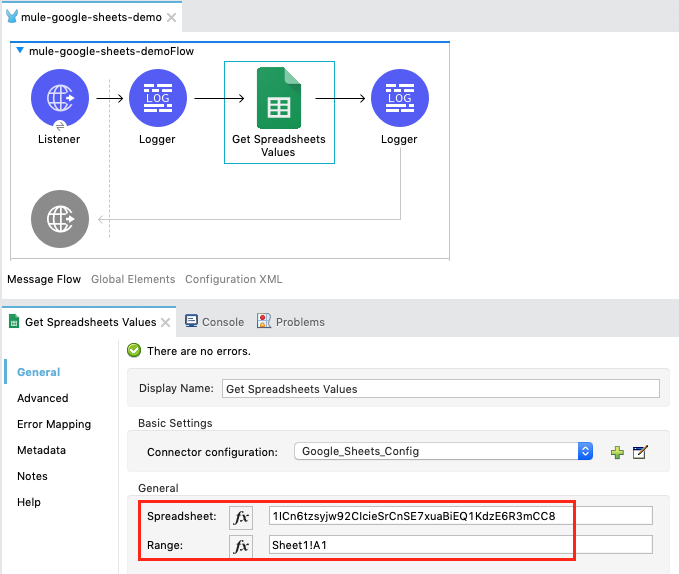Click the second Logger node after Sheets
This screenshot has width=679, height=574.
click(x=399, y=99)
